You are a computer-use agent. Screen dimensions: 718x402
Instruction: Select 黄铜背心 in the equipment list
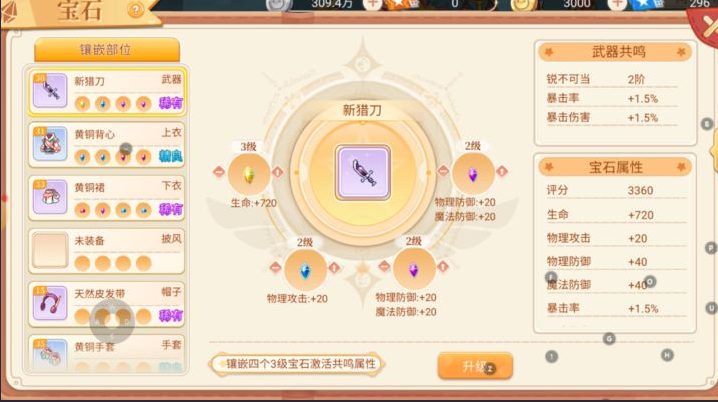[x=107, y=145]
